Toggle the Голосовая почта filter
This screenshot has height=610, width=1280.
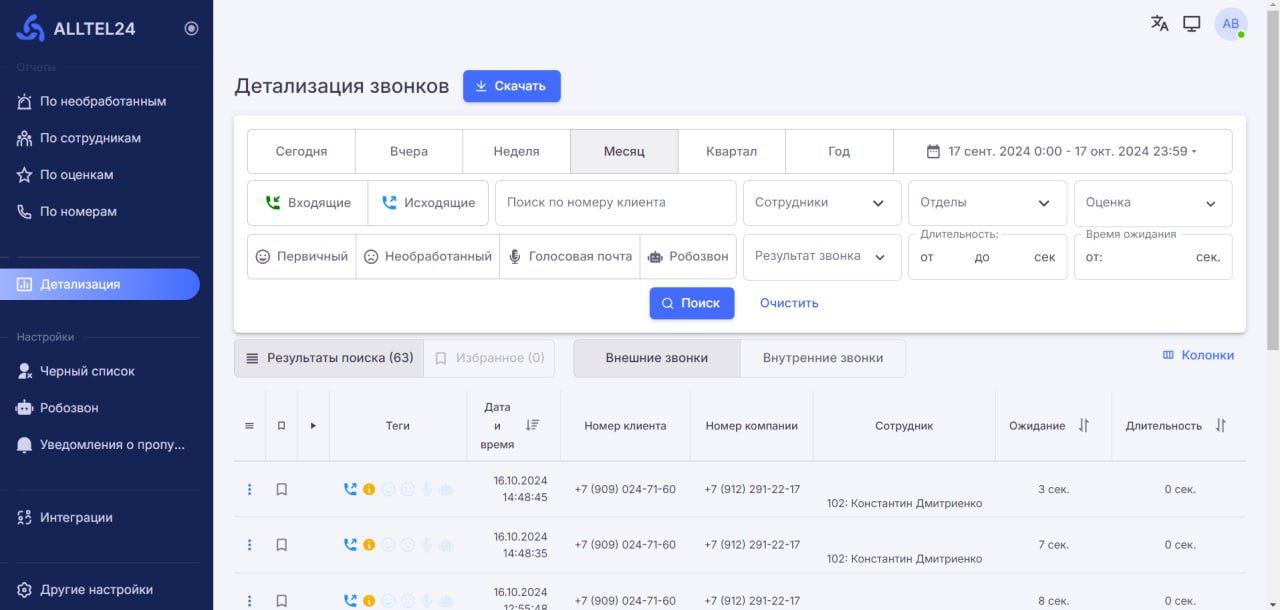tap(570, 257)
